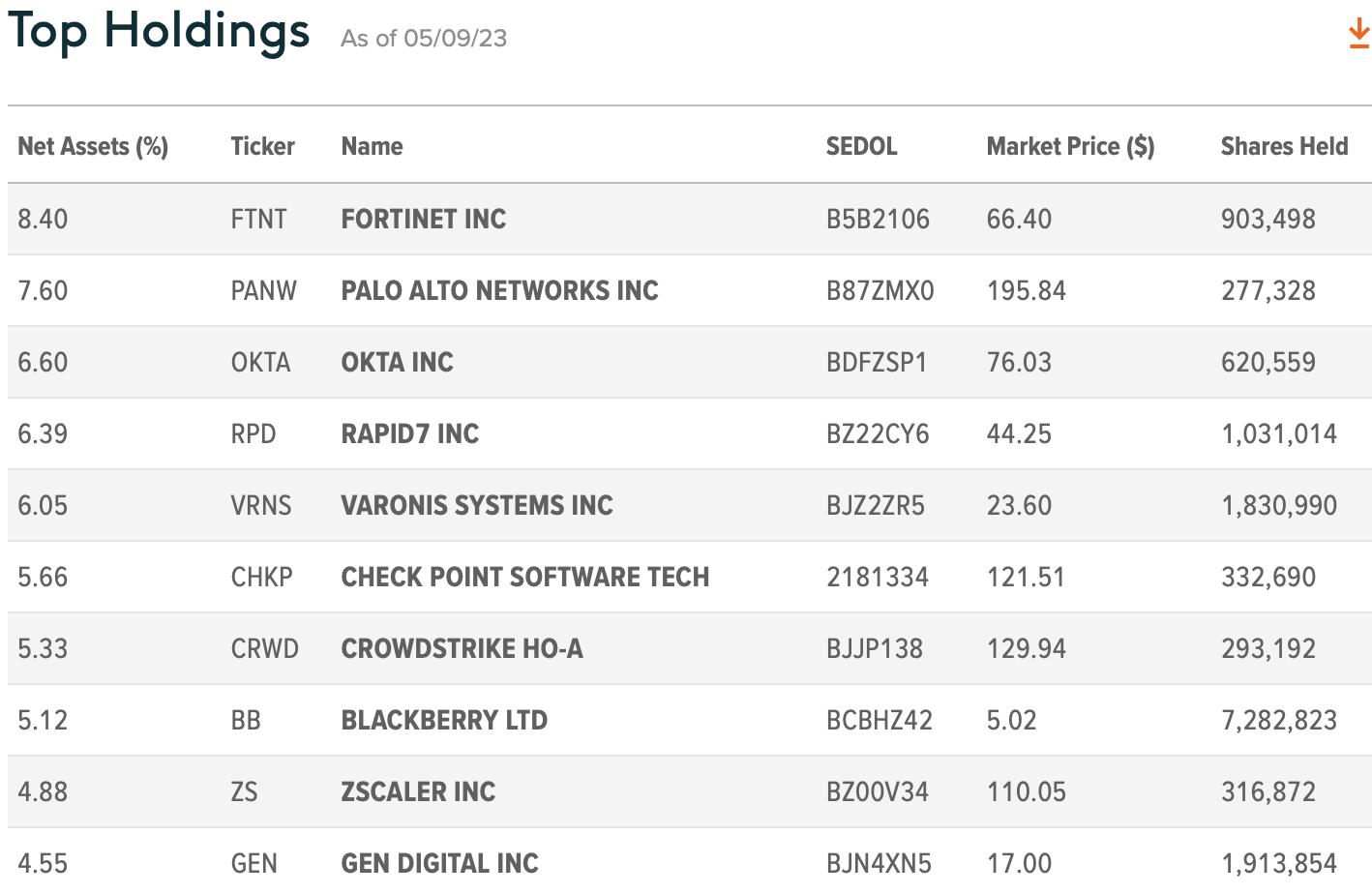Select the PANW ticker cell
This screenshot has height=894, width=1372.
pyautogui.click(x=263, y=290)
